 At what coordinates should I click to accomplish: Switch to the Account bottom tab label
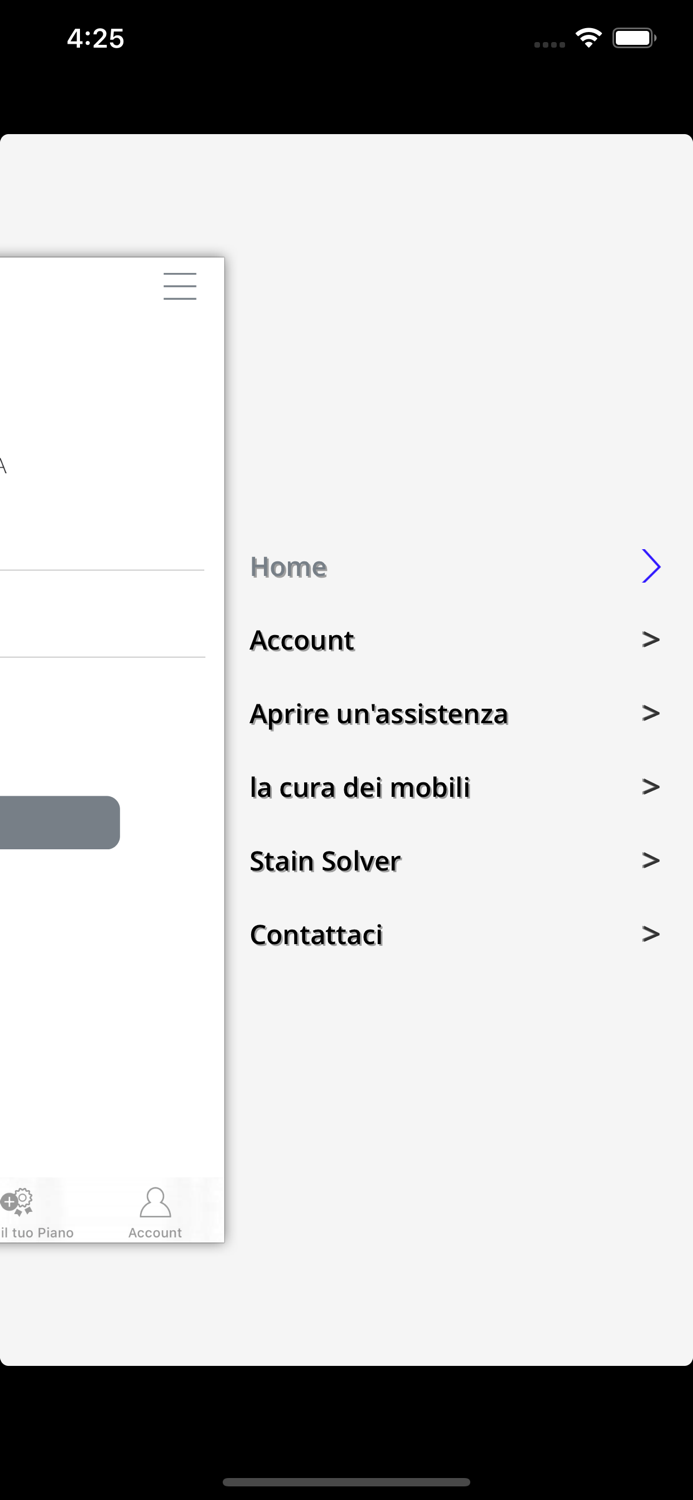(155, 1233)
